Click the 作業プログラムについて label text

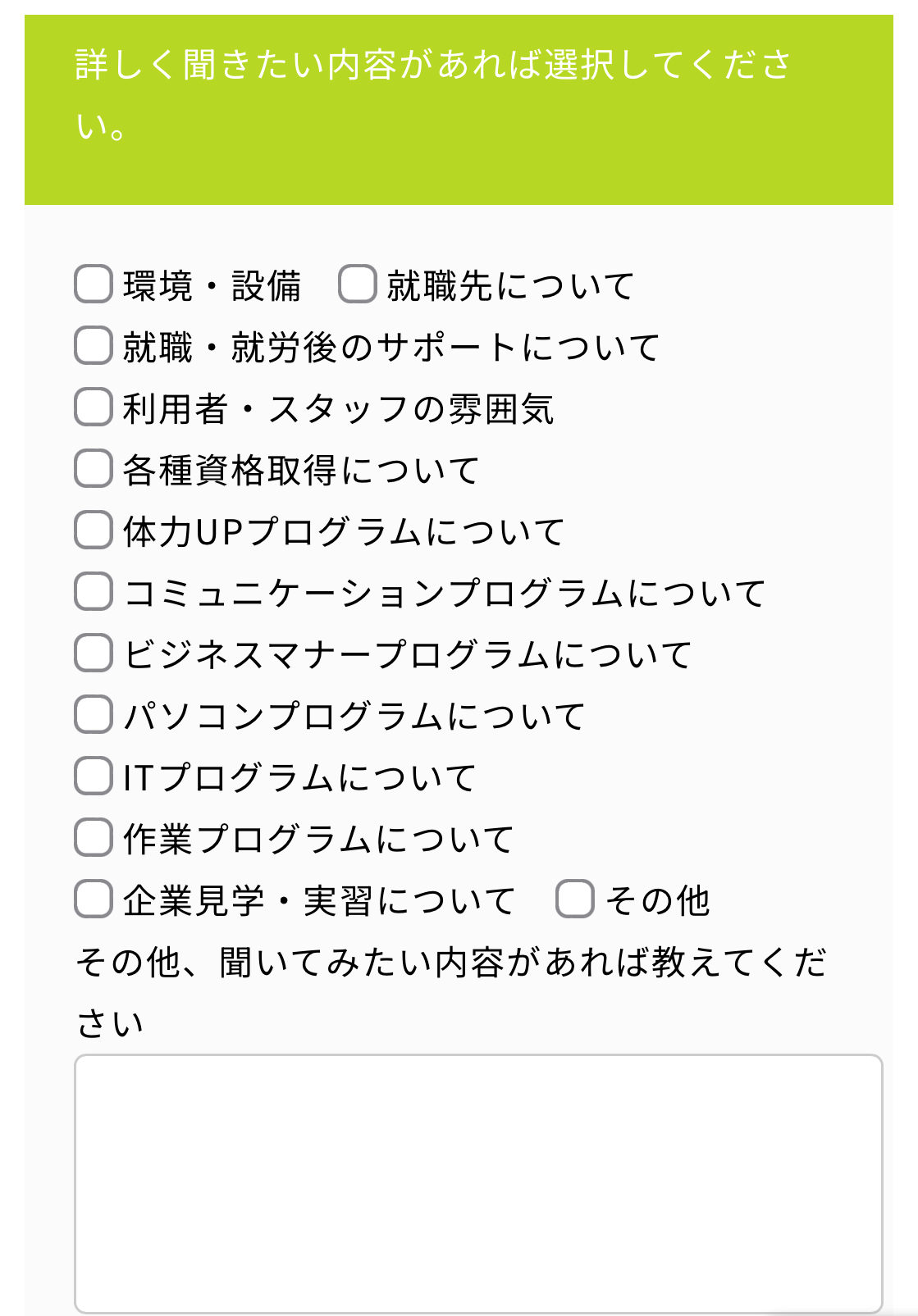tap(318, 839)
